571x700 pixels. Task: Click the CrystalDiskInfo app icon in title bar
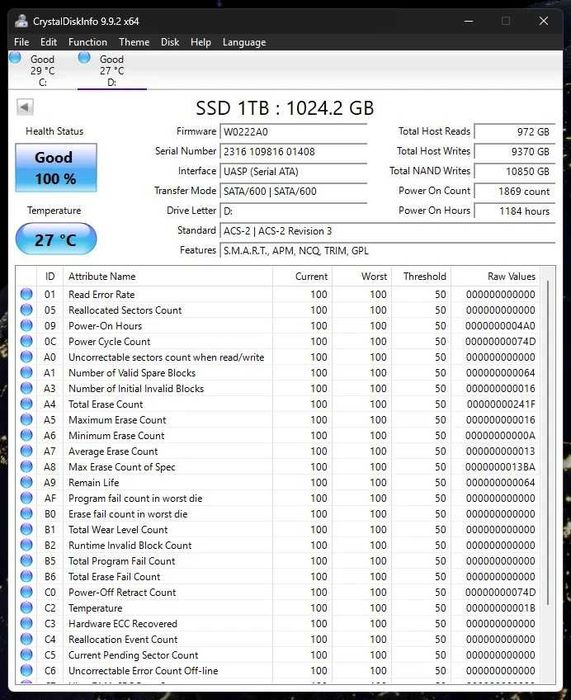(x=21, y=21)
